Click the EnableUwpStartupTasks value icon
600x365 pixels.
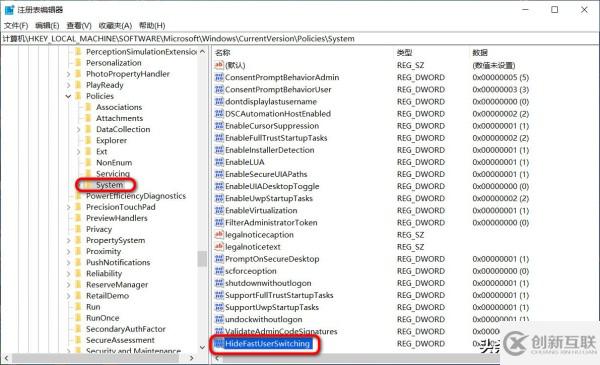point(219,198)
